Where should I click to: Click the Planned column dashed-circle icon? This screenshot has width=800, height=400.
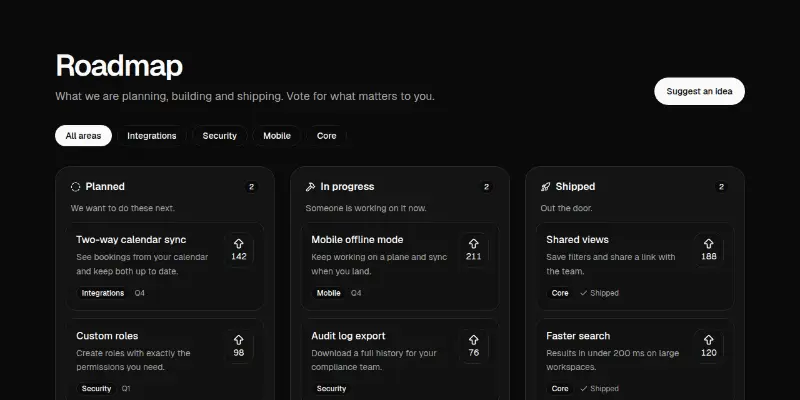(76, 187)
